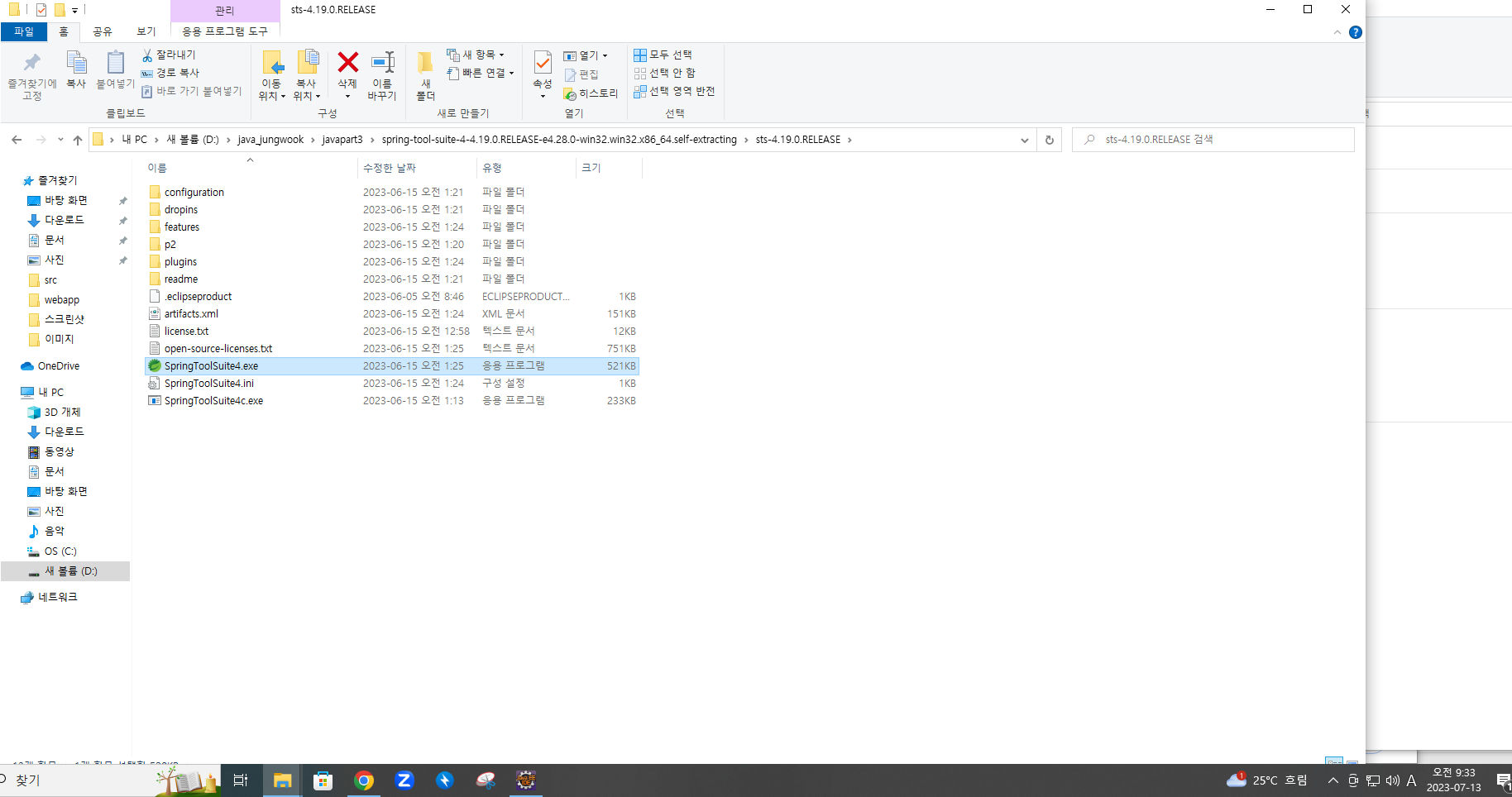Open History (히스토리) in the ribbon
The width and height of the screenshot is (1512, 797).
[591, 93]
